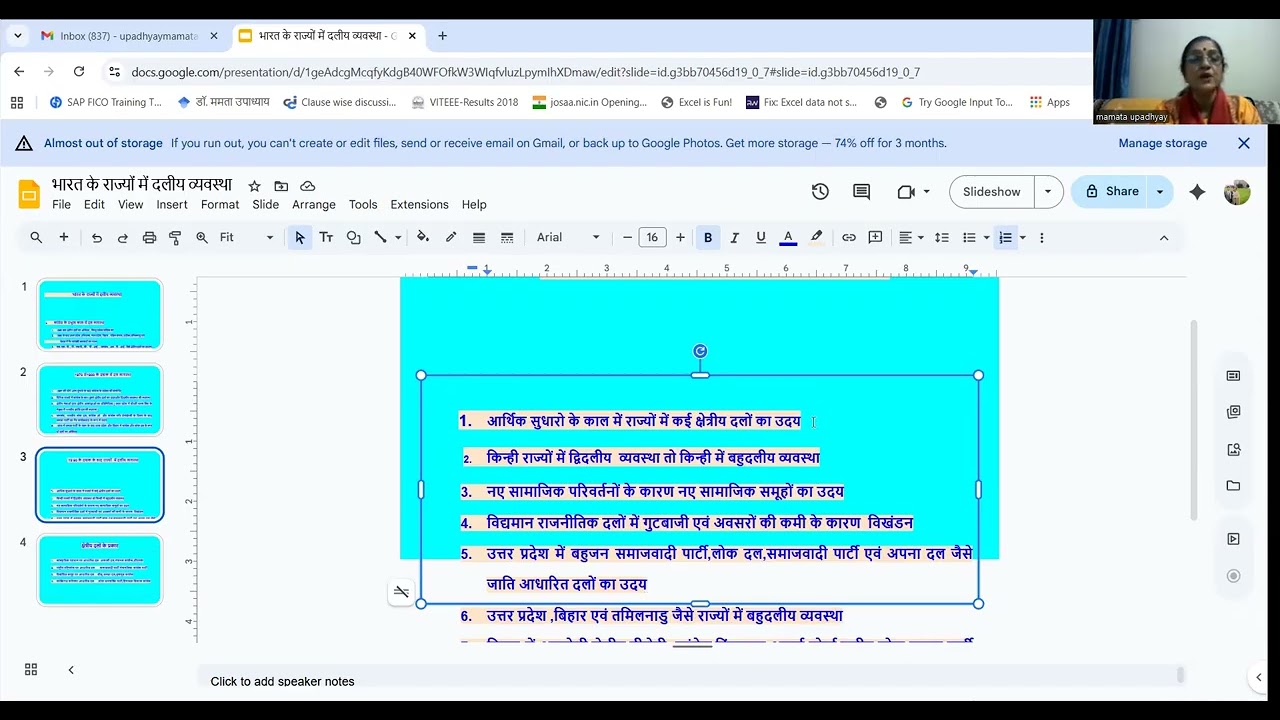Open the Insert menu
The width and height of the screenshot is (1280, 720).
pos(172,204)
